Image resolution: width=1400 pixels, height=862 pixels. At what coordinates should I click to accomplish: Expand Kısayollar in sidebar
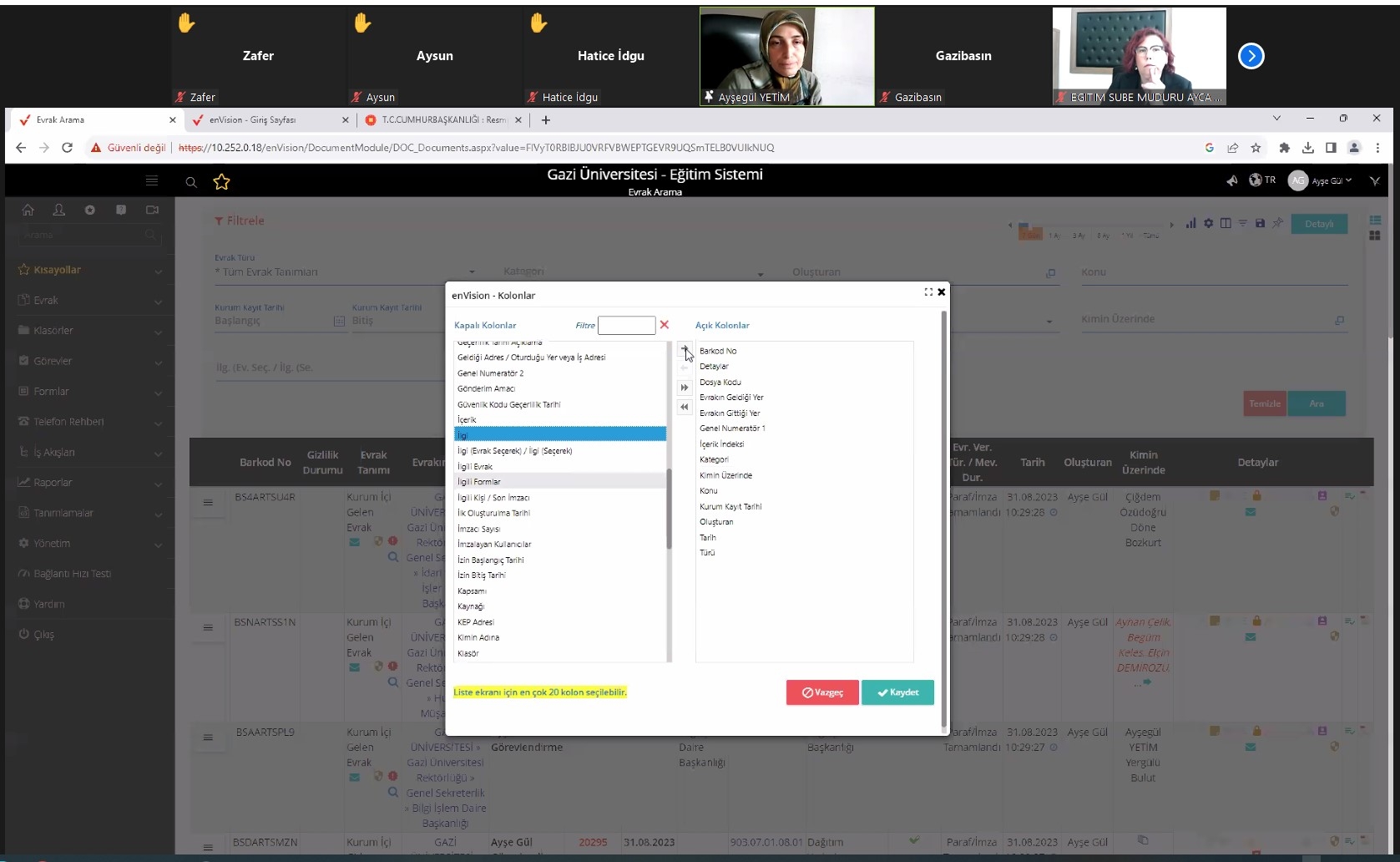(90, 270)
